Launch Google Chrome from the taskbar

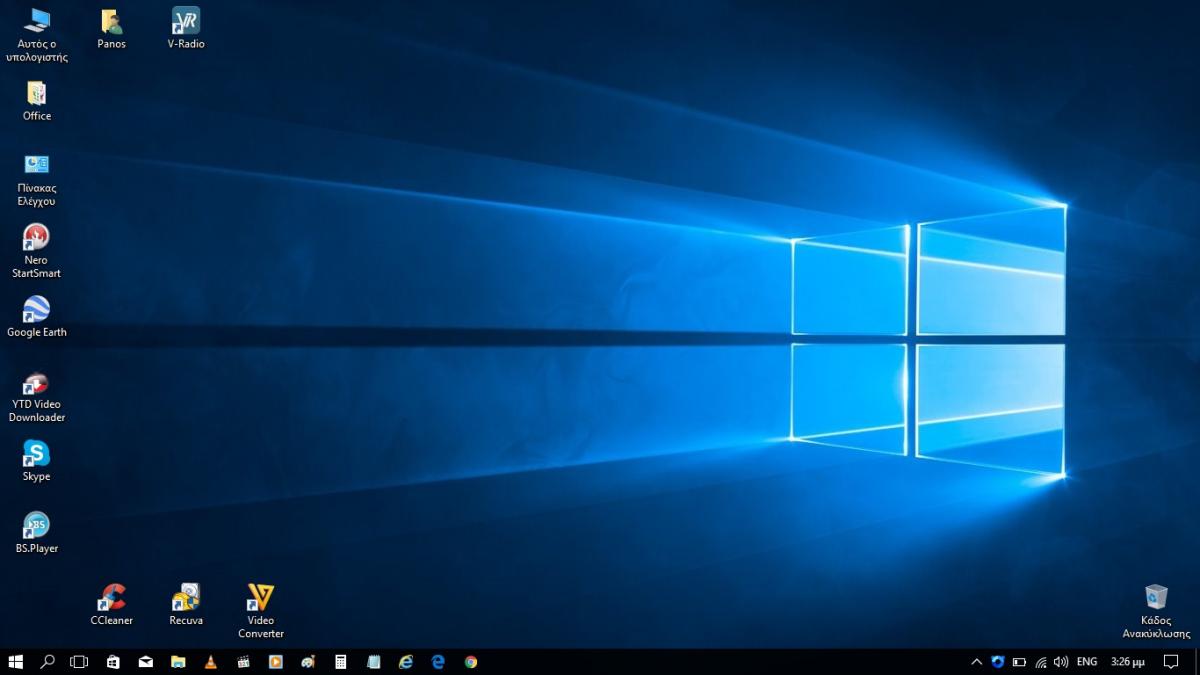pyautogui.click(x=470, y=662)
